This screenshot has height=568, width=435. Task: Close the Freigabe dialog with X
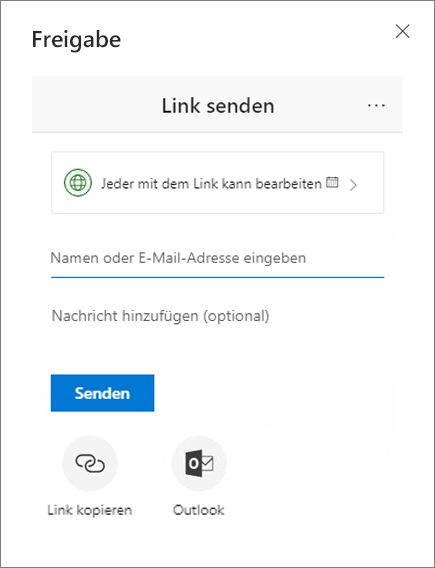tap(402, 32)
